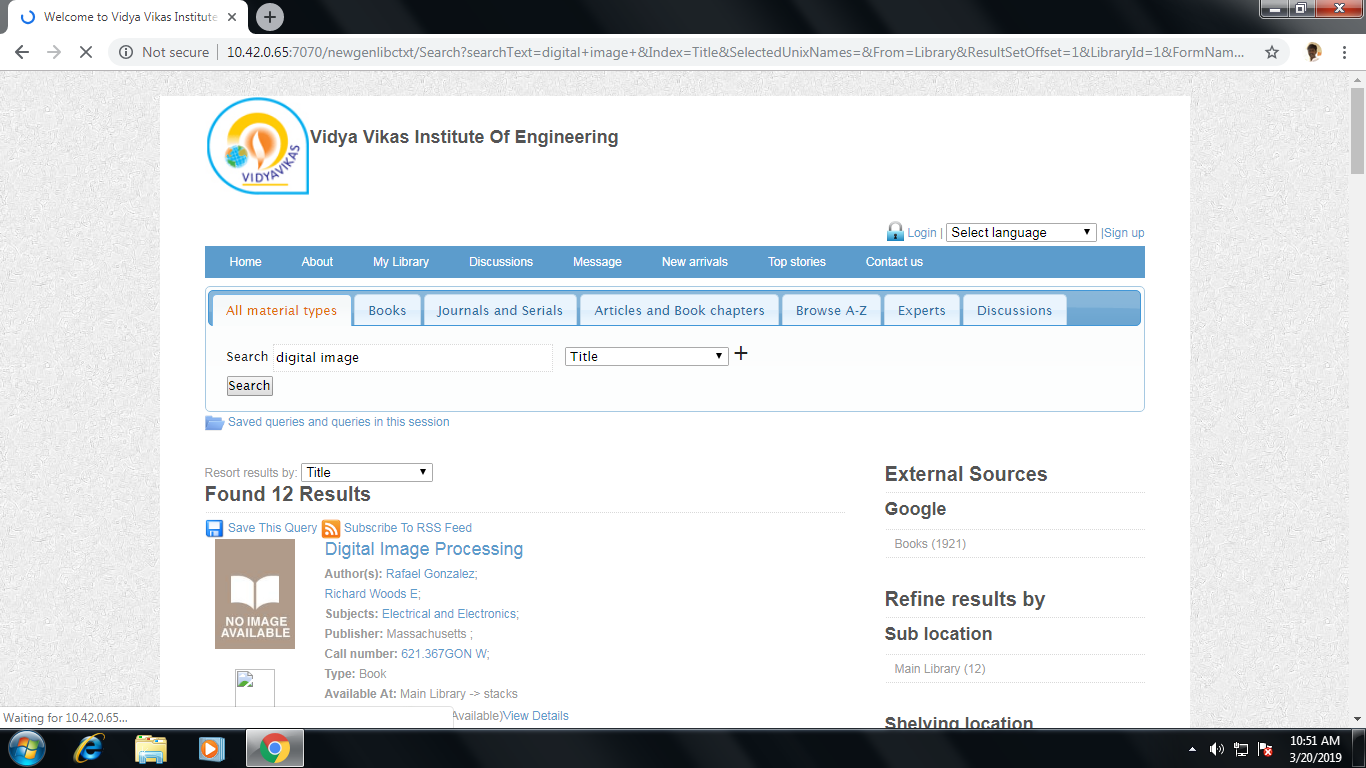1366x768 pixels.
Task: Click the Save This Query floppy icon
Action: tap(214, 528)
